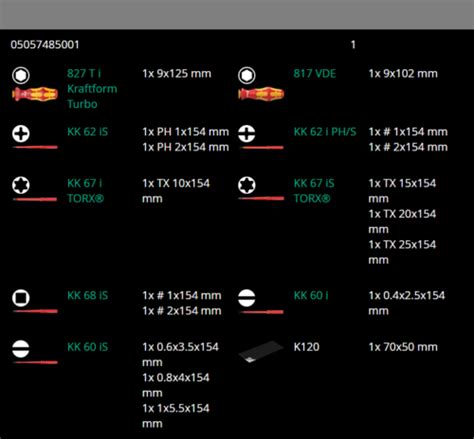
Task: Click the KK 62 iS red blade image
Action: (35, 147)
